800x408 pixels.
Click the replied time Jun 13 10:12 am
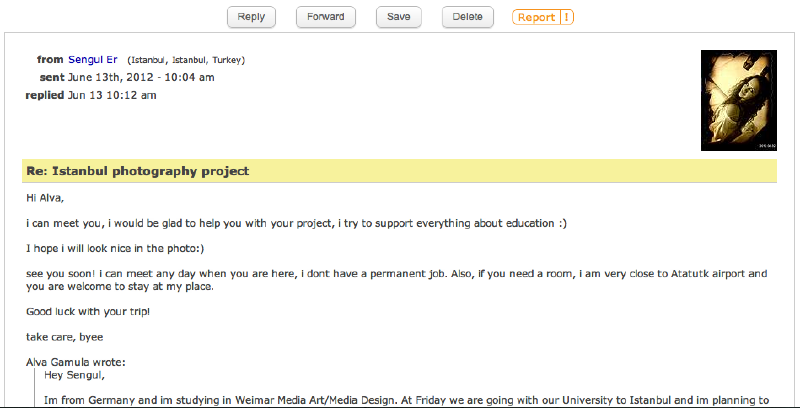coord(112,95)
